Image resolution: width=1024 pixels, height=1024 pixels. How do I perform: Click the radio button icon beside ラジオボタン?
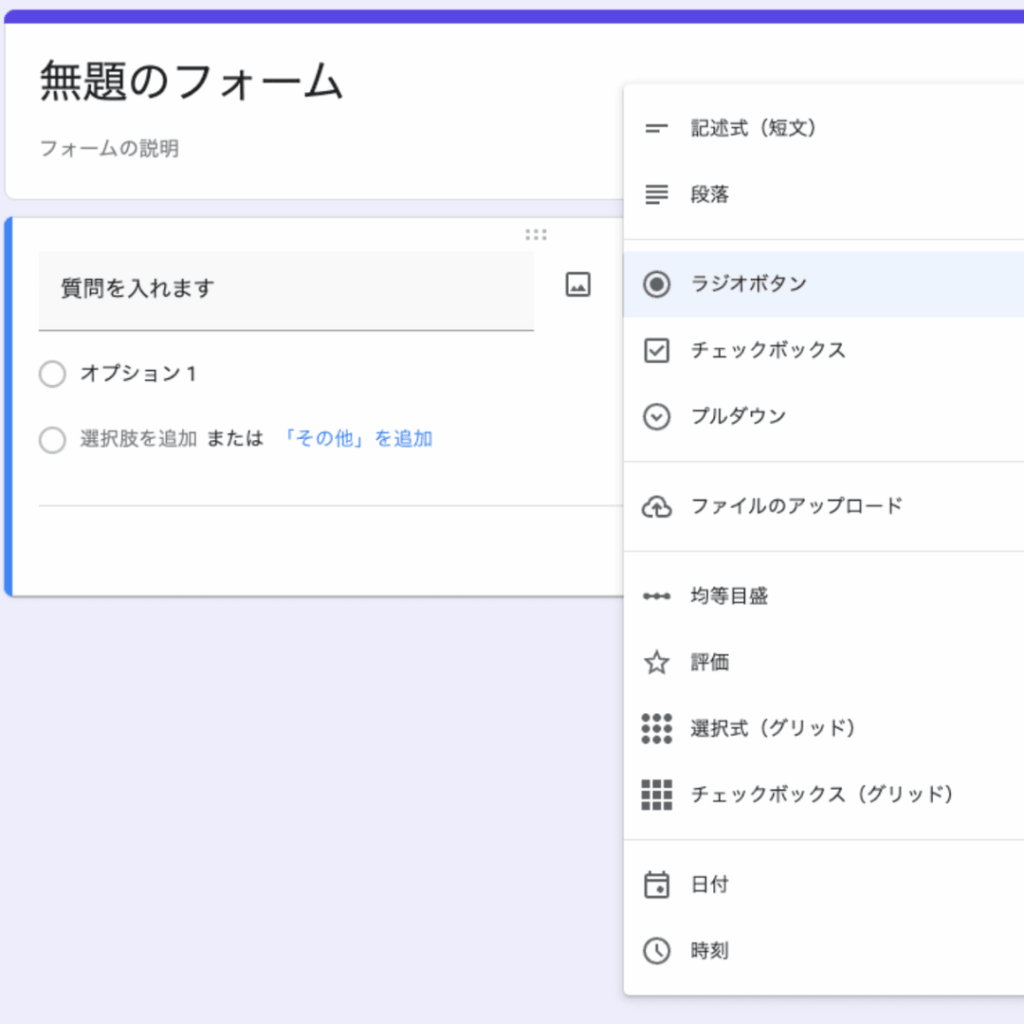coord(656,284)
